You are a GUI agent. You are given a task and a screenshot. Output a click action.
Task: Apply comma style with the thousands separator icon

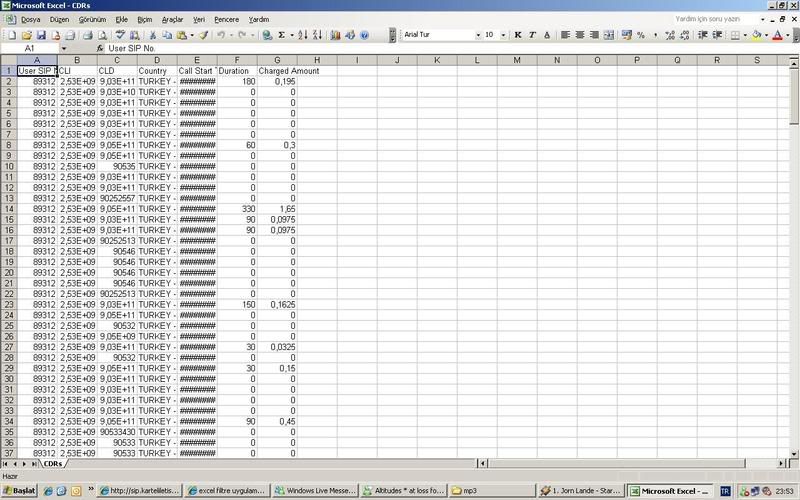[655, 35]
